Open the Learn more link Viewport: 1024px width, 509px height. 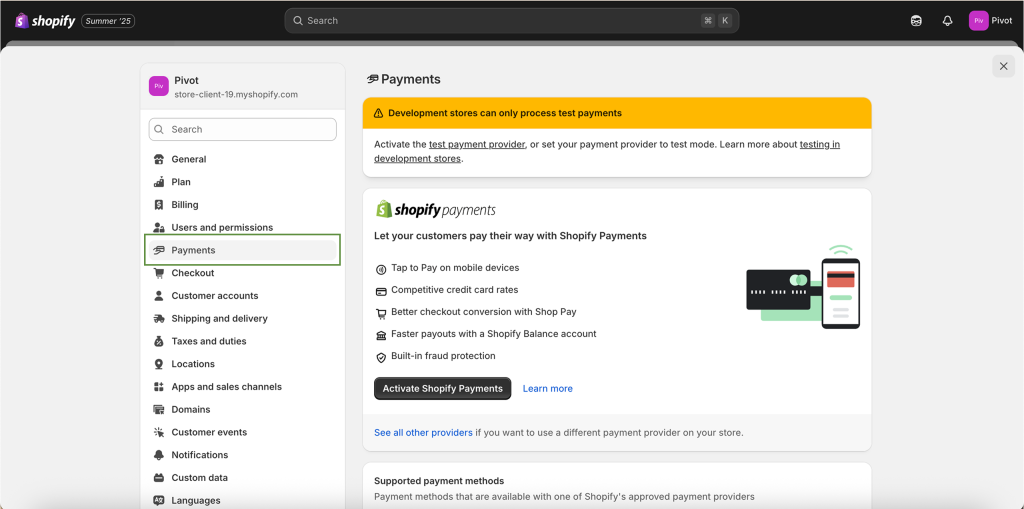[x=547, y=389]
